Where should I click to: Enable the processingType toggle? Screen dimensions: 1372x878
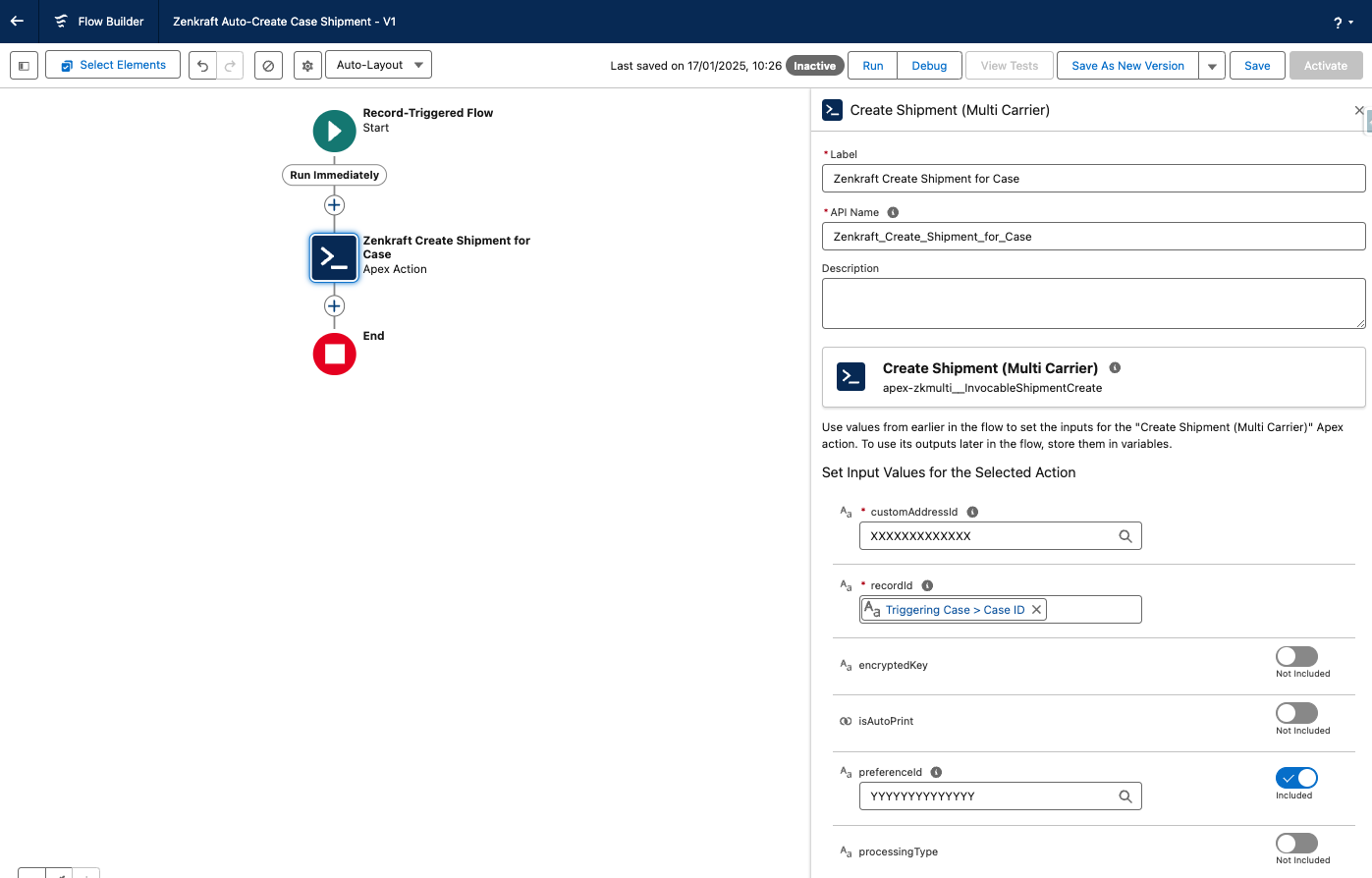1296,843
